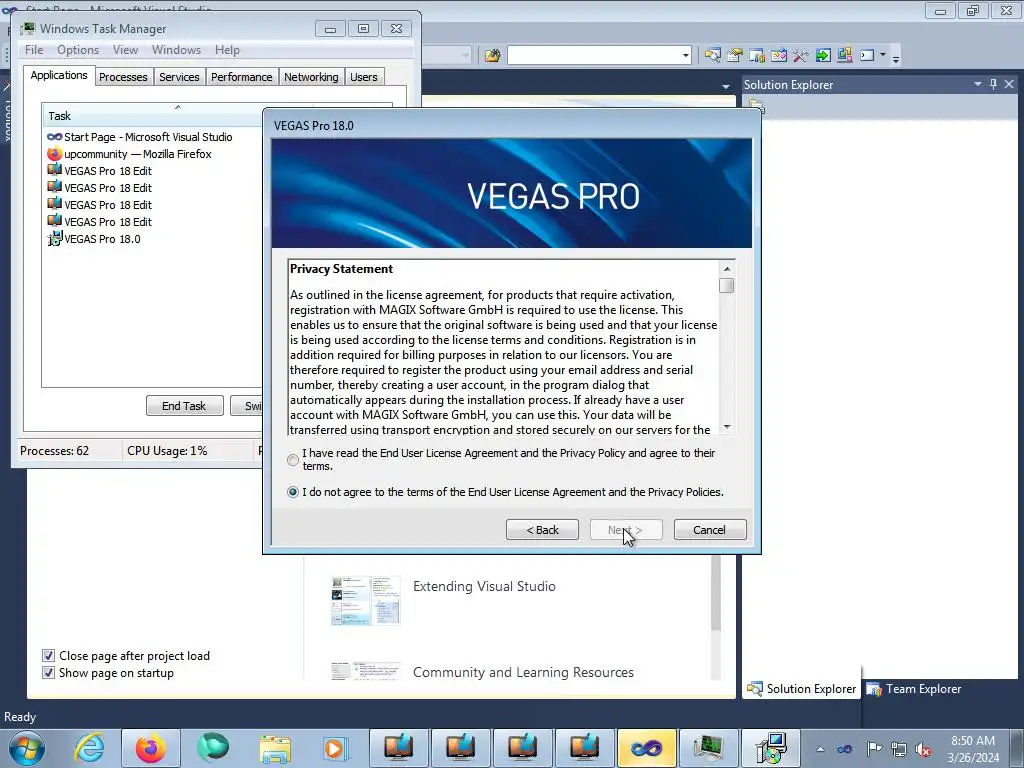1024x768 pixels.
Task: Open the Options menu in Task Manager
Action: point(78,50)
